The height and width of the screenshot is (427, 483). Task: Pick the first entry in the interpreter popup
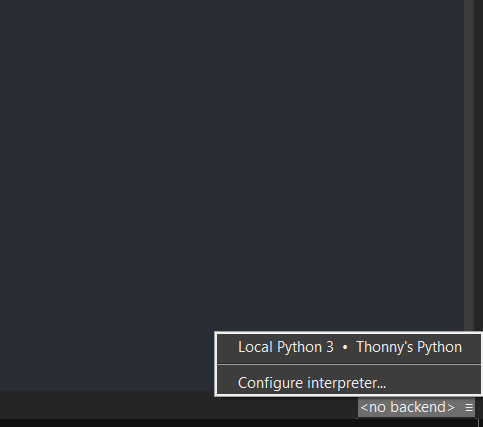coord(349,347)
